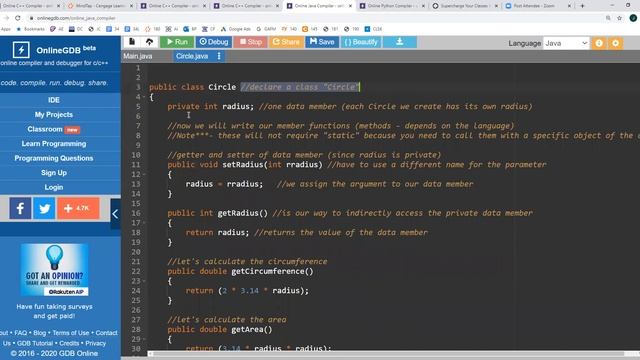
Task: Share on Facebook icon
Action: click(20, 208)
